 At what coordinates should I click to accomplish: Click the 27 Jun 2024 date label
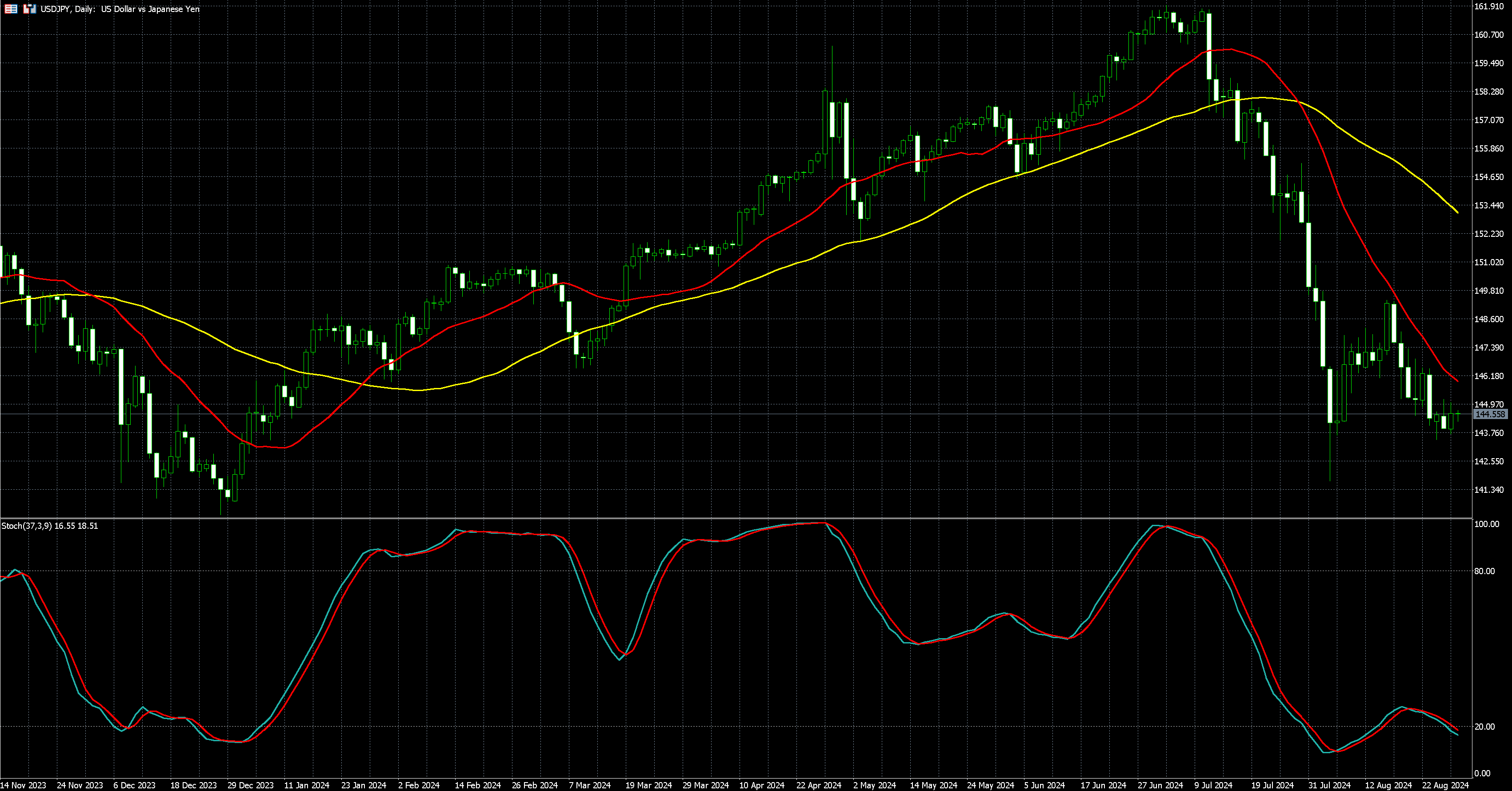tap(1160, 785)
